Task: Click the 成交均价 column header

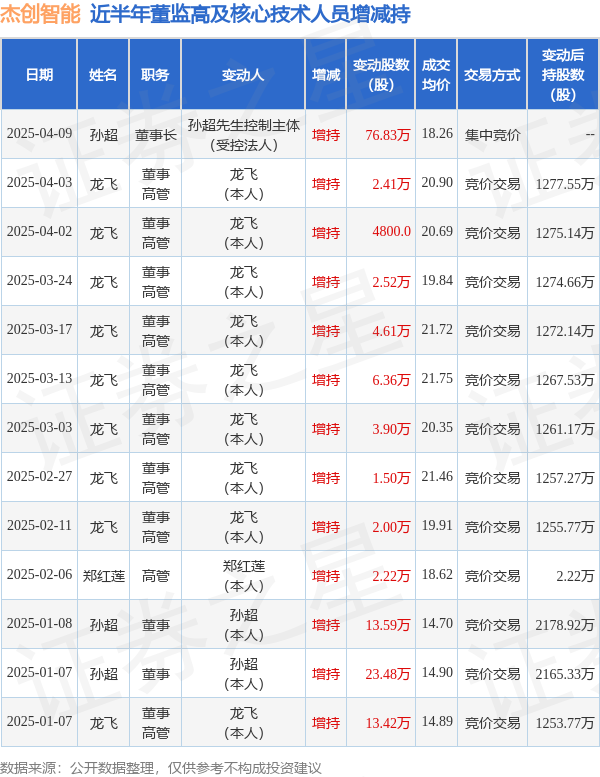Action: [436, 75]
